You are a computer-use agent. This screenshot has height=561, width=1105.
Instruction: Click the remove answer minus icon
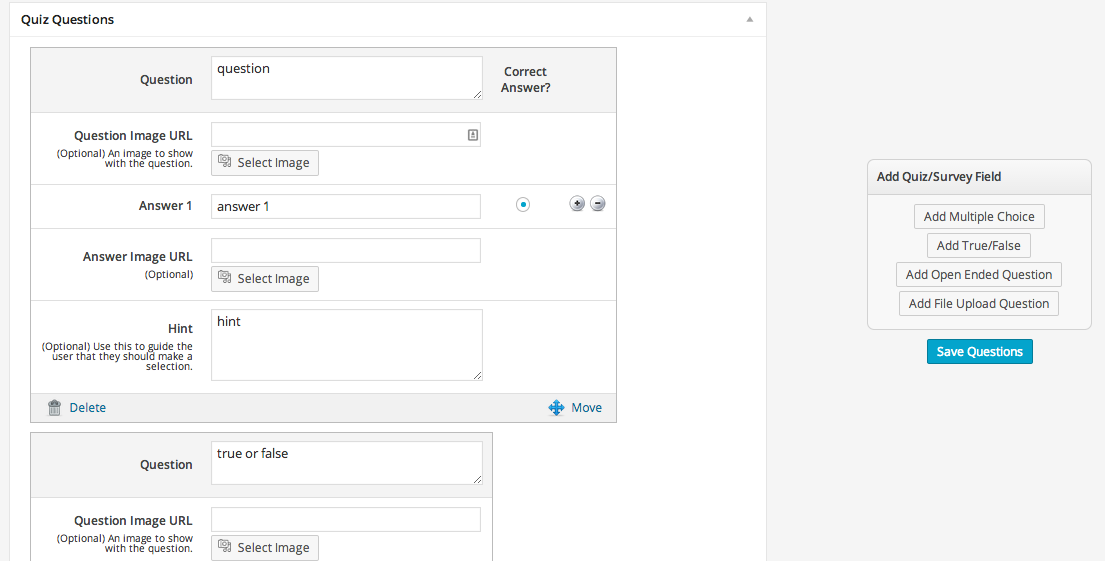pyautogui.click(x=597, y=204)
